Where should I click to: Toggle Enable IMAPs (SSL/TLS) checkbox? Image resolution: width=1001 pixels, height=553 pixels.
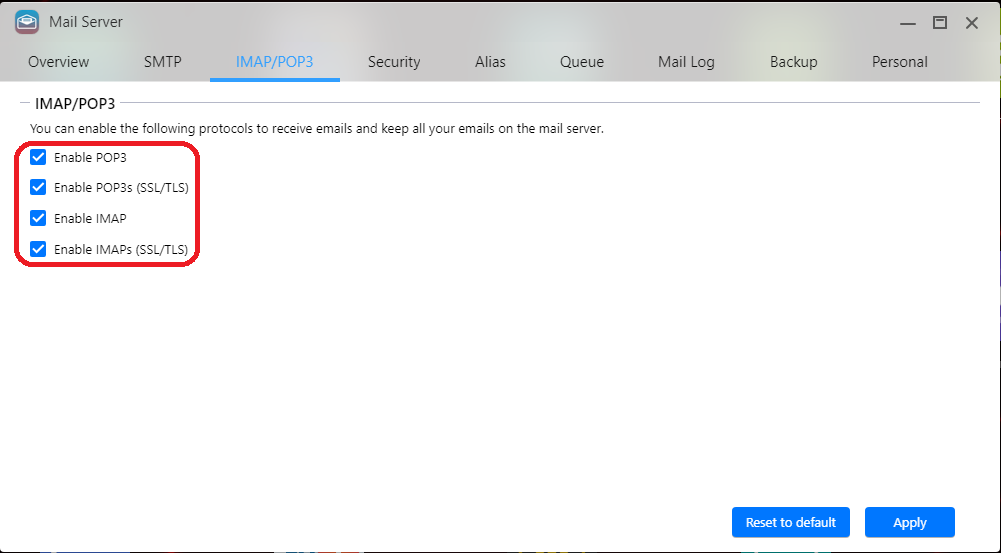click(x=38, y=249)
